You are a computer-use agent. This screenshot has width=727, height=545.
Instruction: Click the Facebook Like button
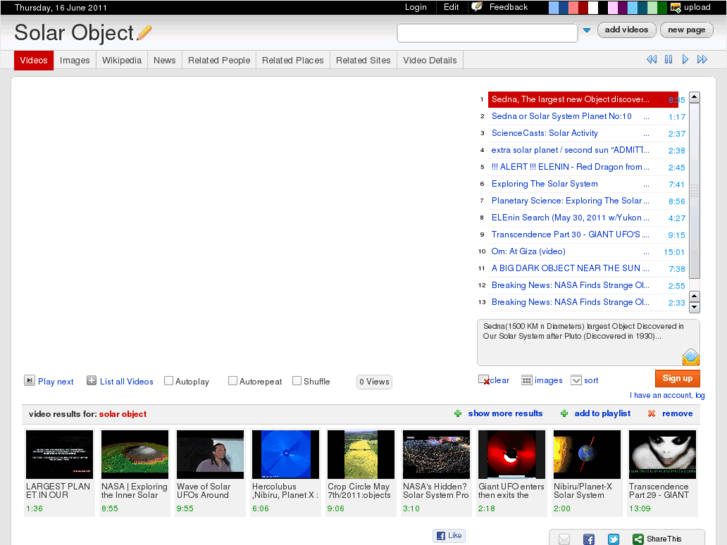point(449,535)
